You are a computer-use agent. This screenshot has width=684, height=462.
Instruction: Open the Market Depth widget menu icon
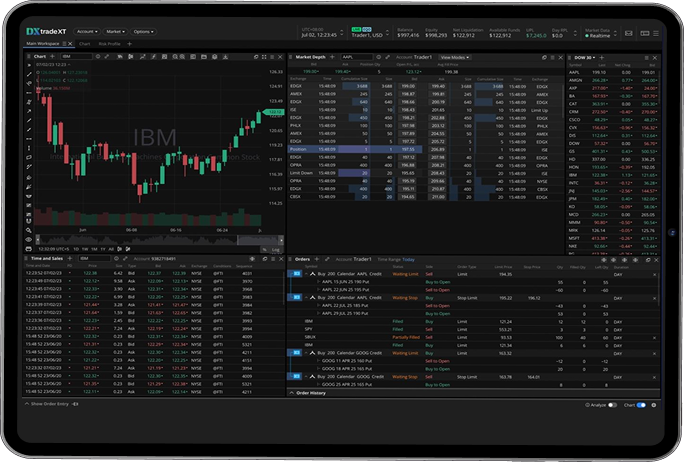pyautogui.click(x=553, y=58)
